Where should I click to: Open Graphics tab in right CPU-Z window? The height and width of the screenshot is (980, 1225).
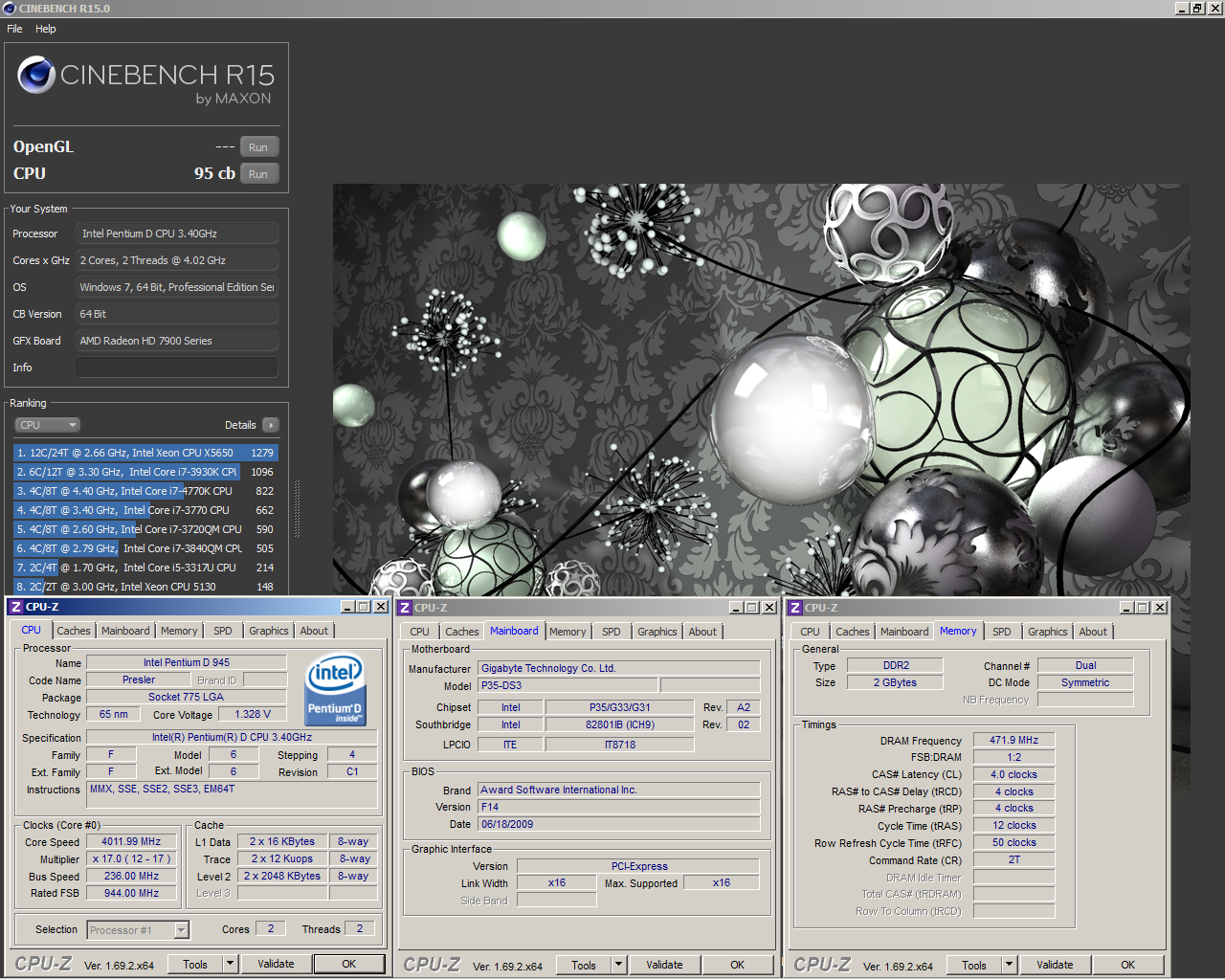coord(1048,632)
